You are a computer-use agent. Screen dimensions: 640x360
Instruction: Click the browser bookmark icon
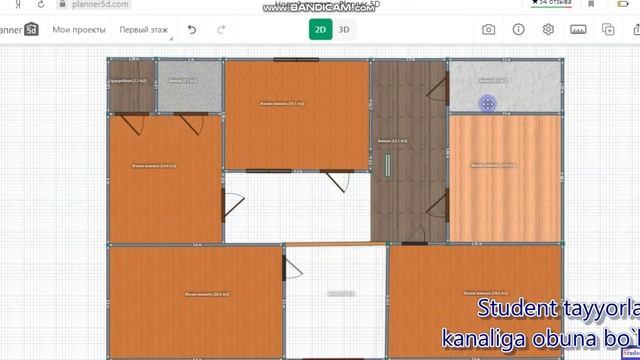(591, 4)
